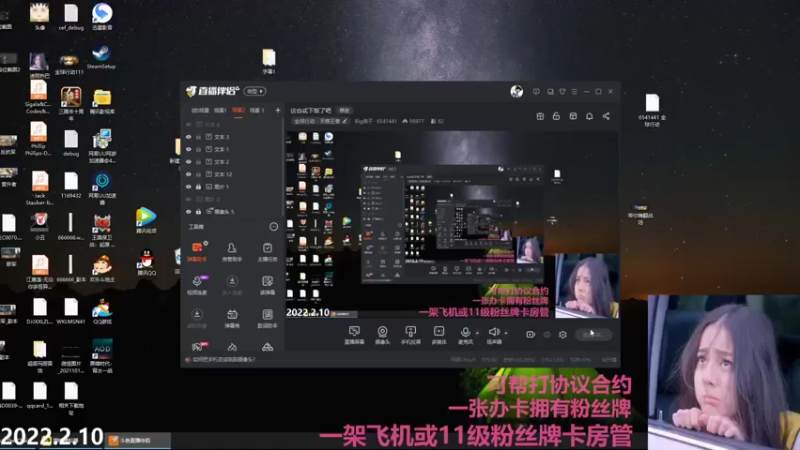Open the hamburger menu in the title bar
This screenshot has width=800, height=450.
pyautogui.click(x=574, y=91)
